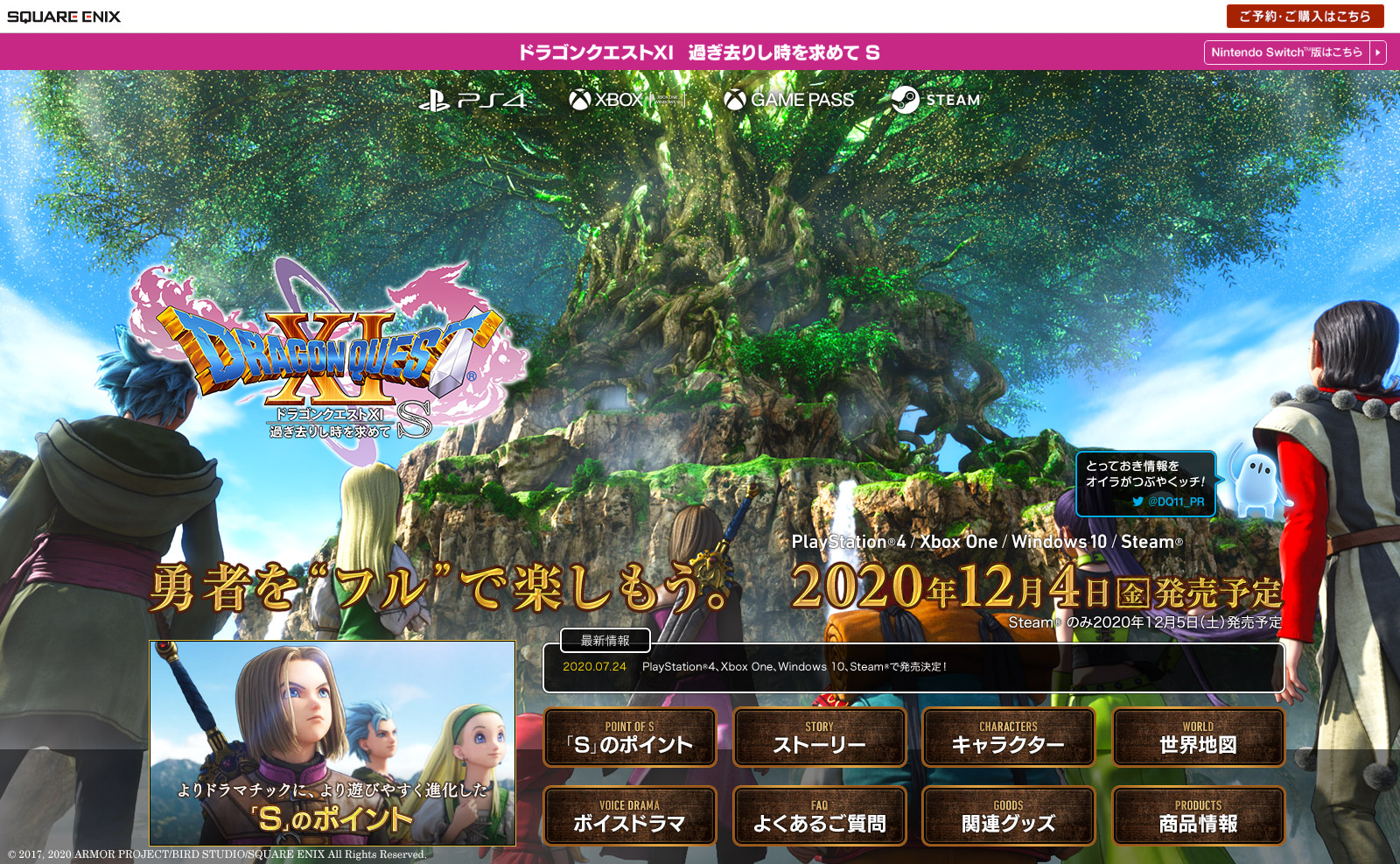Open the 2020.07.24 news item

click(754, 667)
